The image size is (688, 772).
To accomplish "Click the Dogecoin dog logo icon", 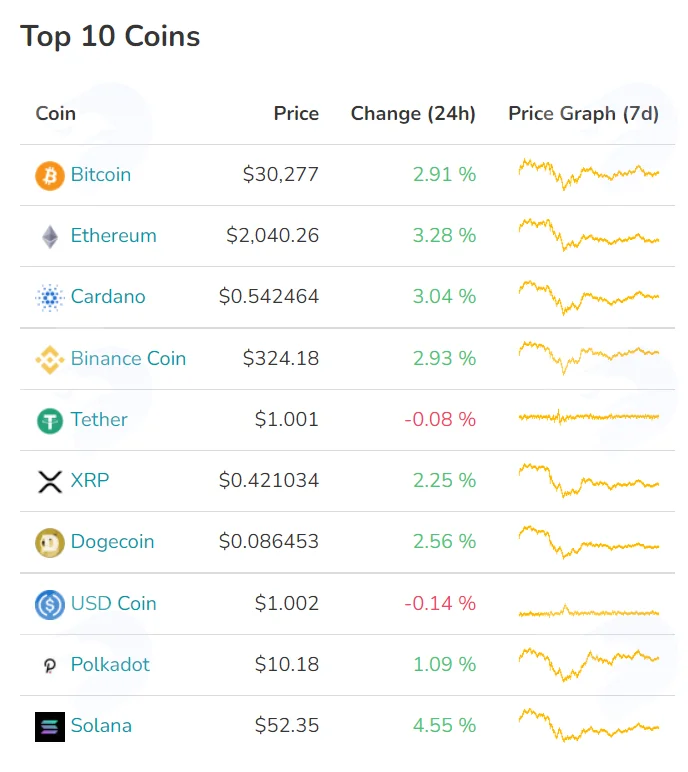I will point(50,543).
